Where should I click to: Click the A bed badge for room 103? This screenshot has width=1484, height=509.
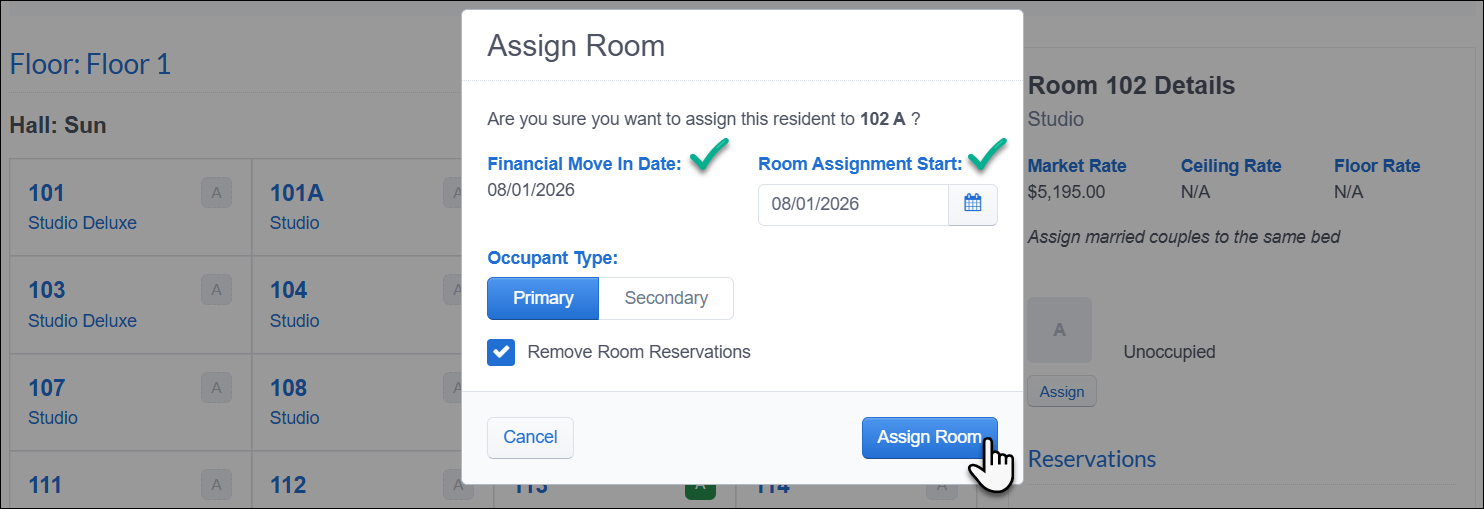tap(216, 291)
